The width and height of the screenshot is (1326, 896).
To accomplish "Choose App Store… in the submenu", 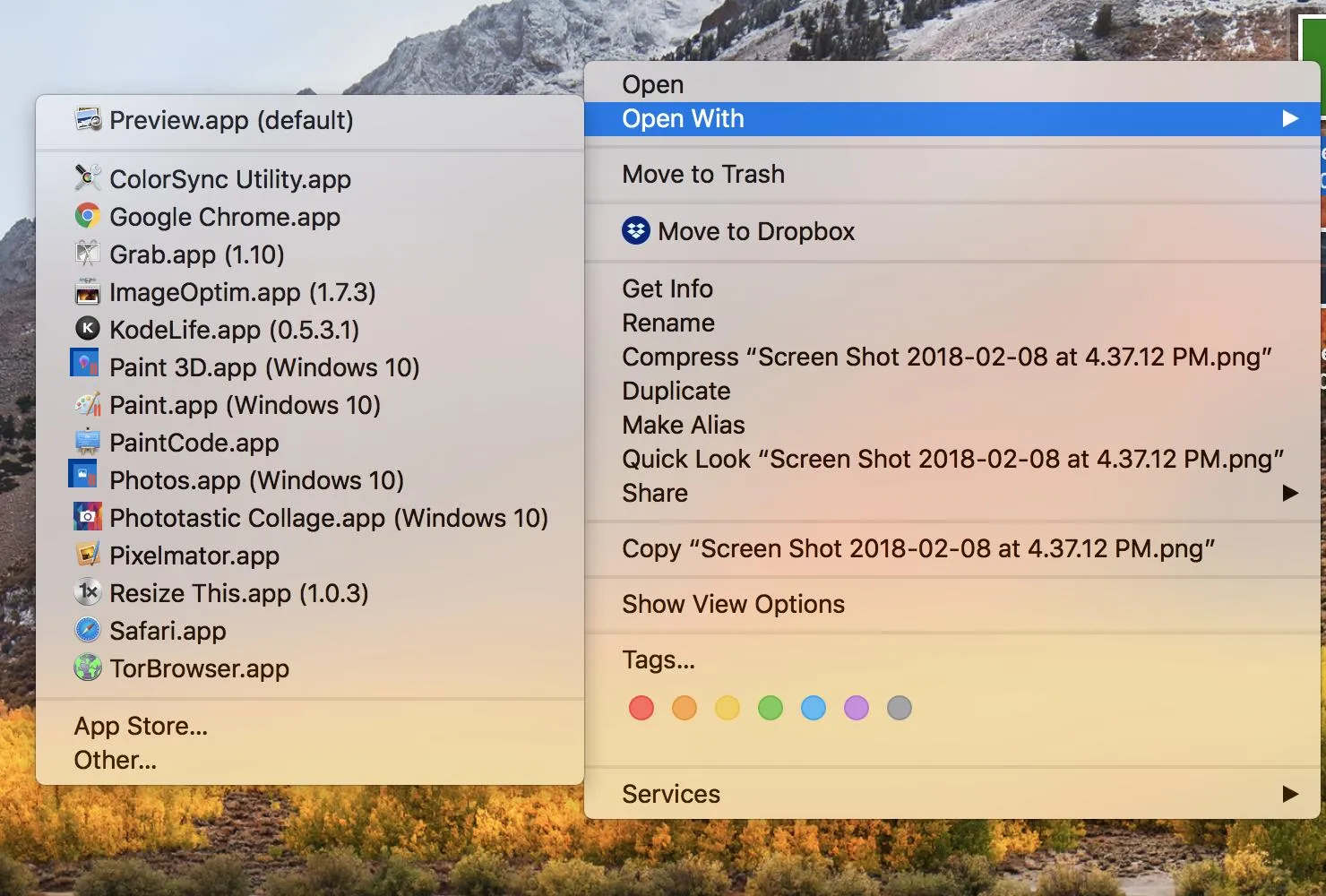I will (x=310, y=726).
